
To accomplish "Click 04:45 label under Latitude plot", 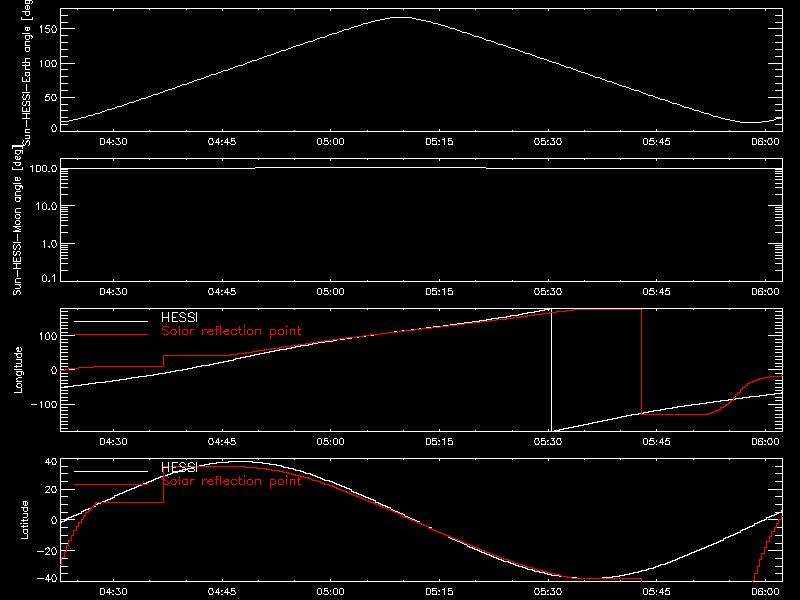I will tap(222, 592).
